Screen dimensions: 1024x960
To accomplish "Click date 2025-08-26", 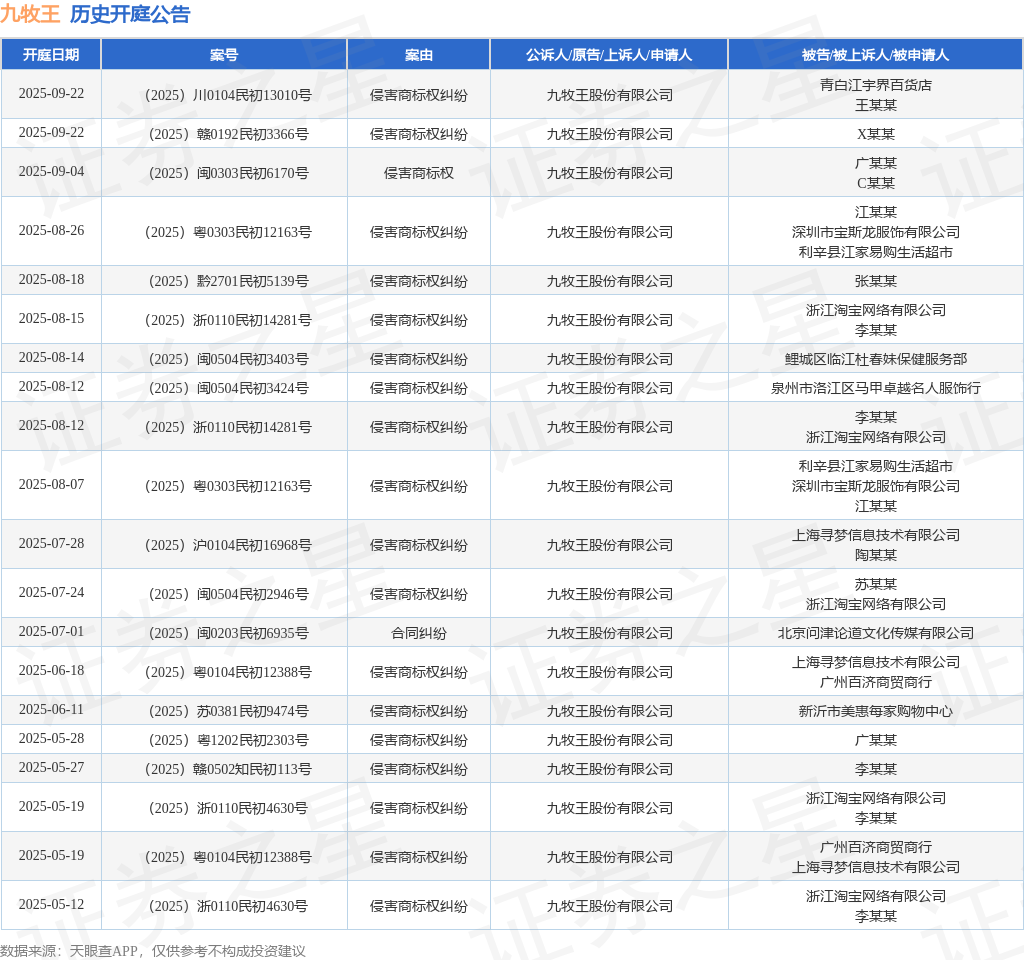I will (x=51, y=231).
